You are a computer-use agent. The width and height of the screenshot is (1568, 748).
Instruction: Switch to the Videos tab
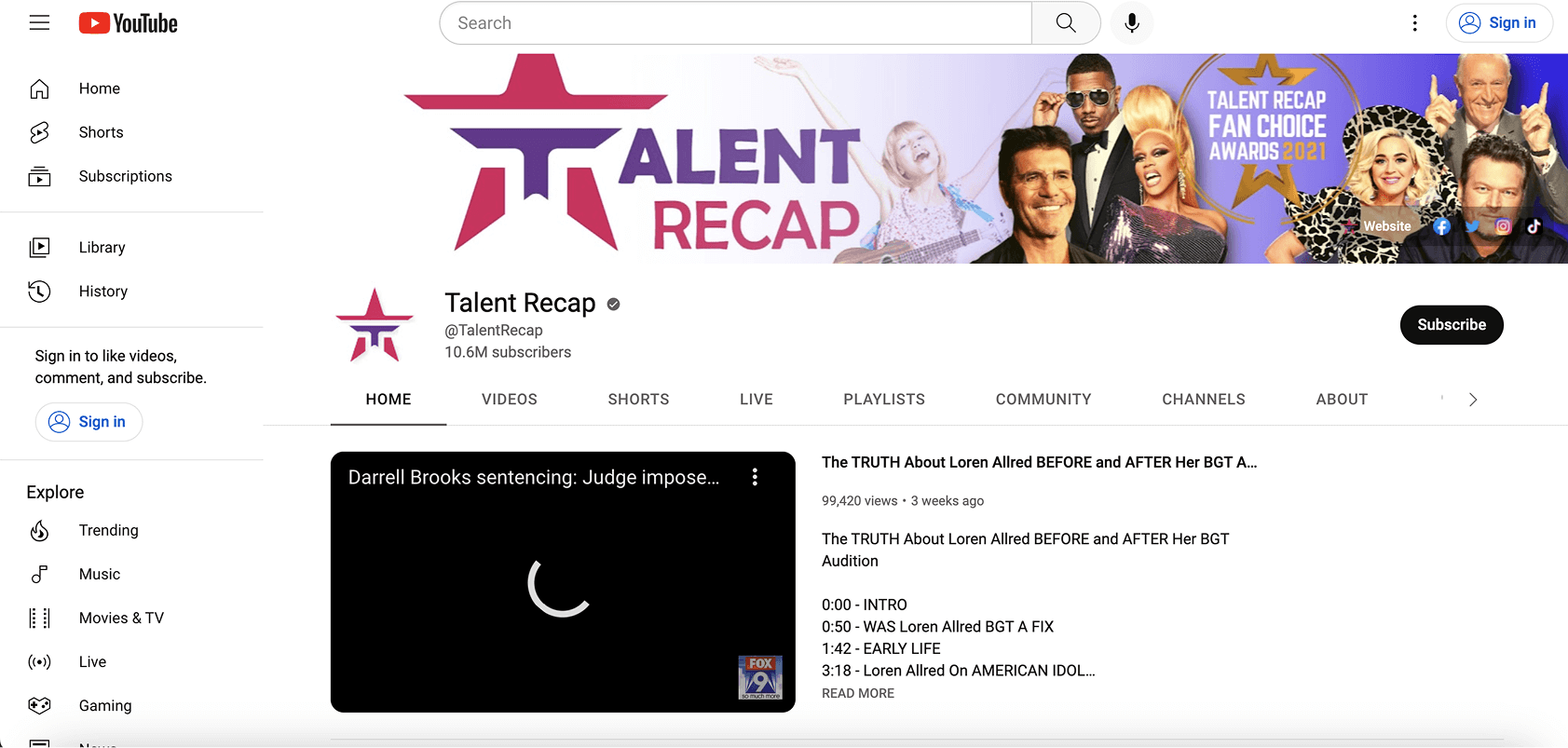(x=509, y=400)
